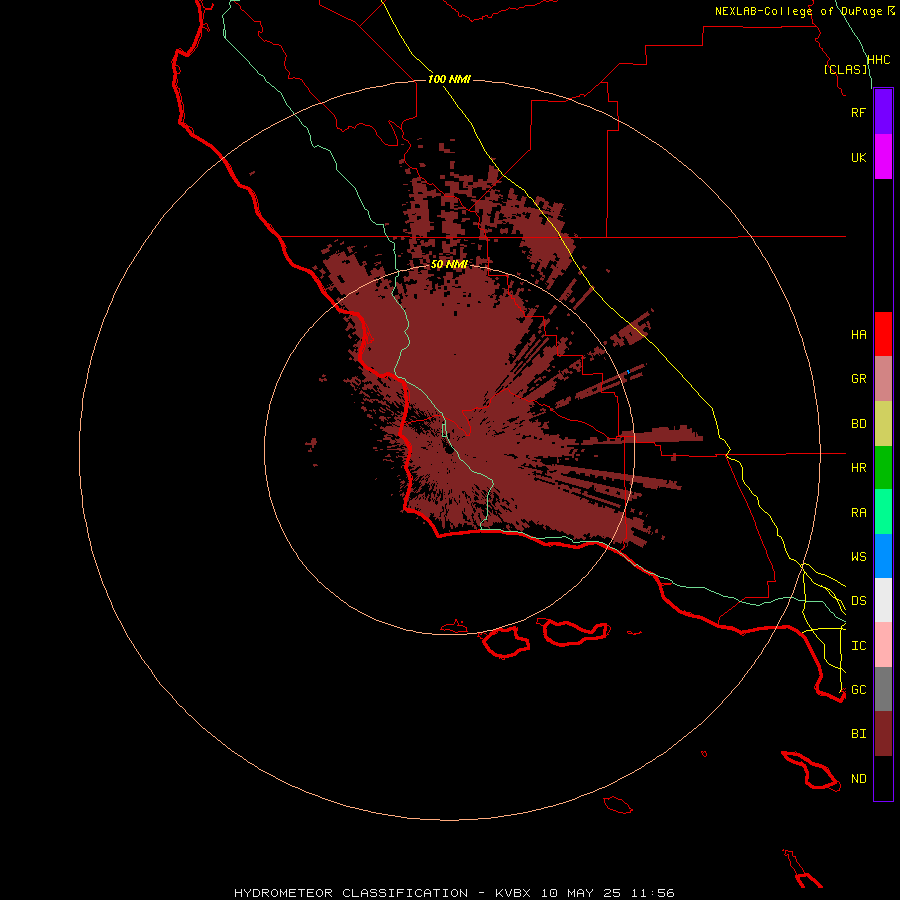Click the RA legend label
This screenshot has width=900, height=900.
[858, 513]
